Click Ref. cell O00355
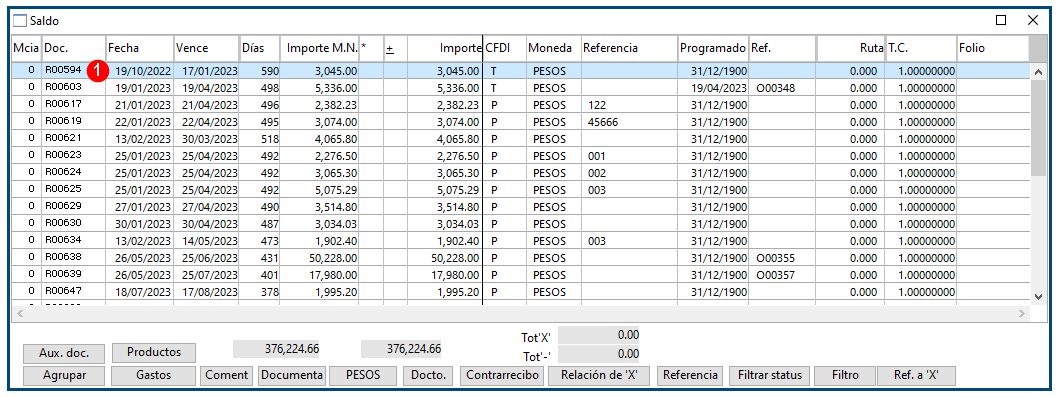The height and width of the screenshot is (397, 1059). pos(775,258)
